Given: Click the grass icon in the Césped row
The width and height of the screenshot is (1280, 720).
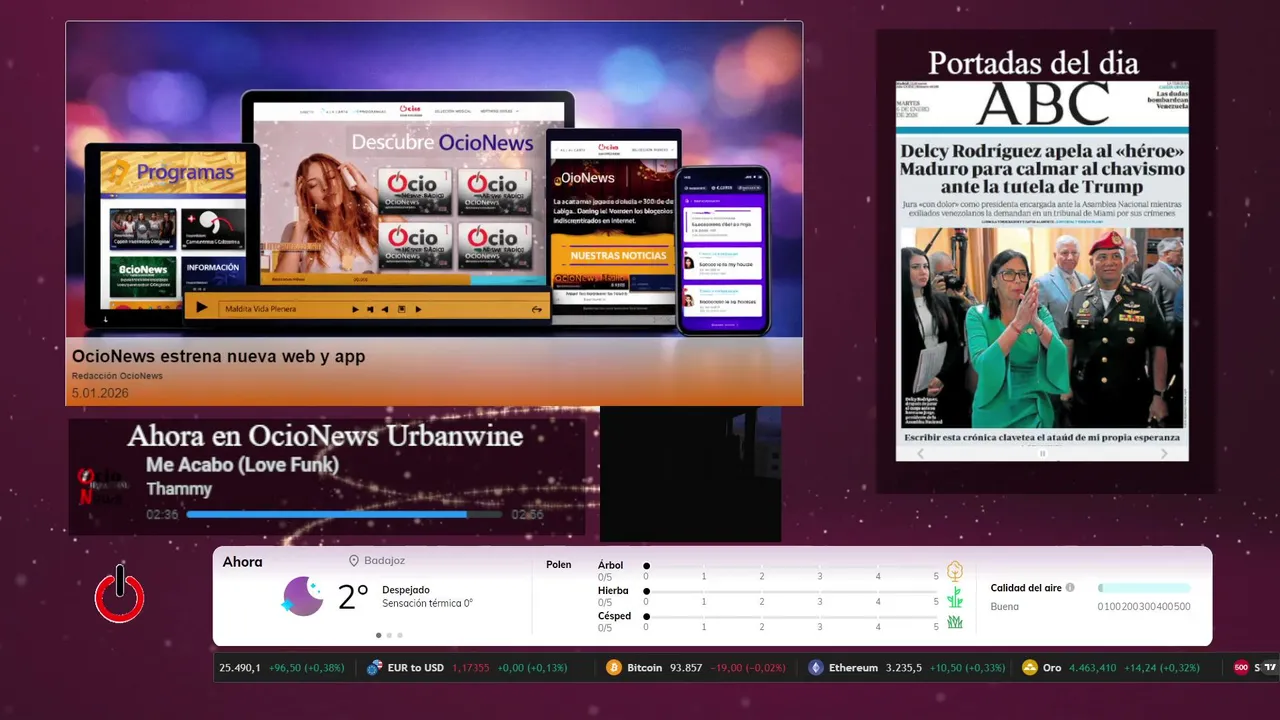Looking at the screenshot, I should (955, 622).
